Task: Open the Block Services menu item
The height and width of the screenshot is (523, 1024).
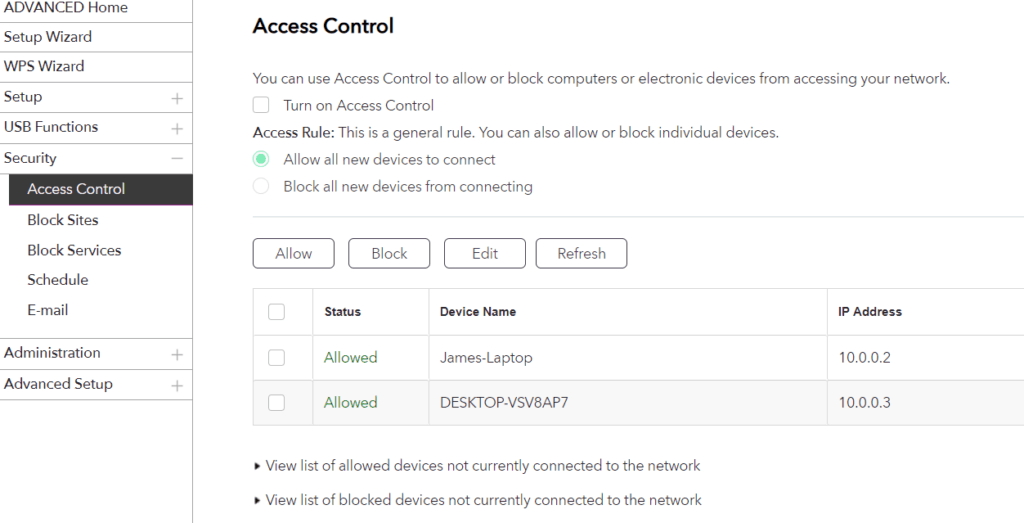Action: click(74, 250)
